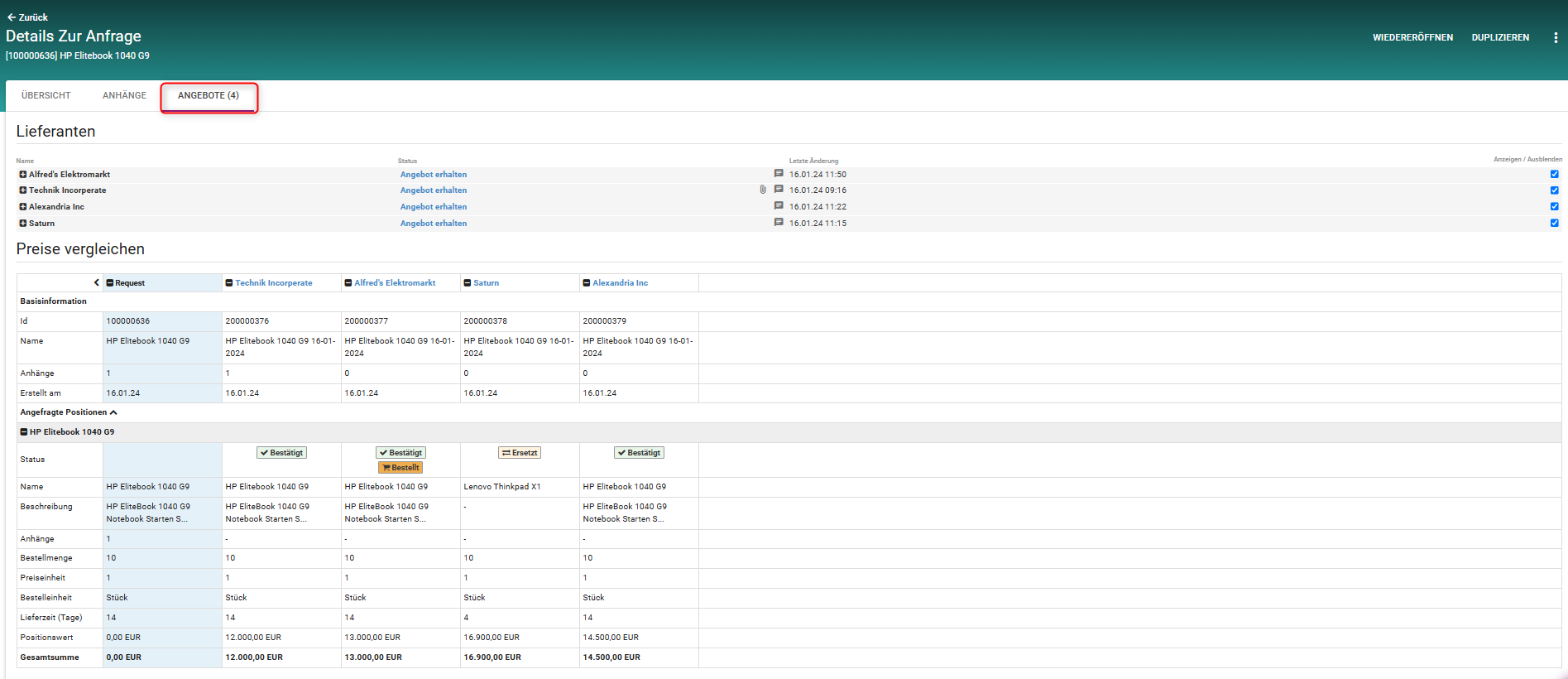
Task: Click the Ersetzt status badge under Saturn
Action: coord(520,453)
